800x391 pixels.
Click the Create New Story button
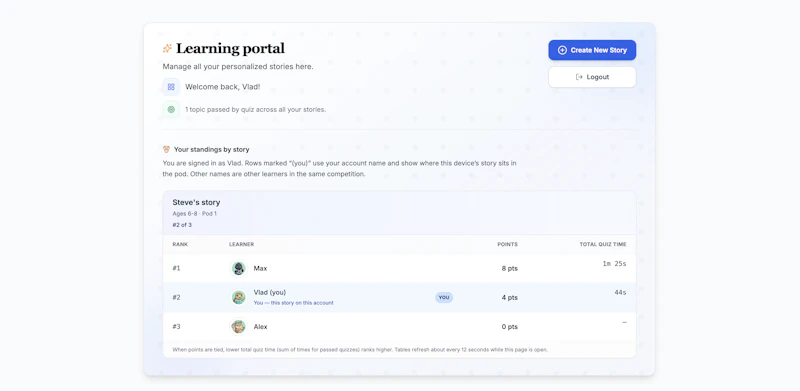592,50
